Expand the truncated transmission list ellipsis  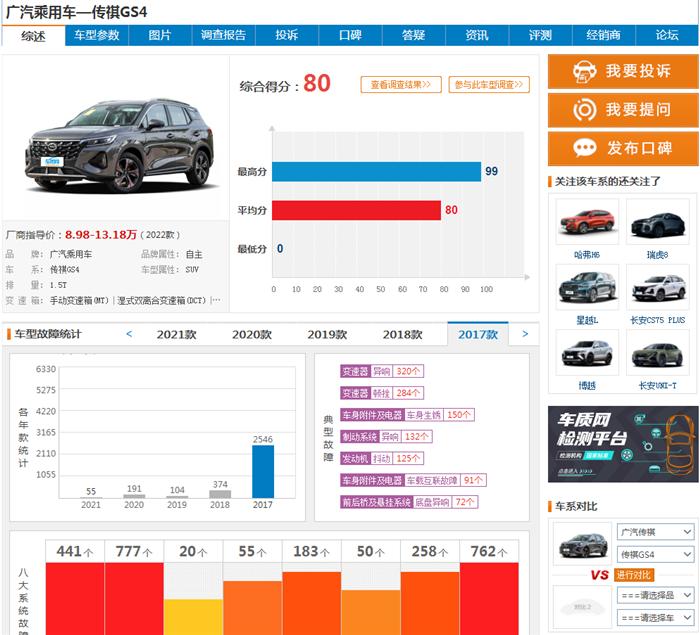click(x=216, y=300)
